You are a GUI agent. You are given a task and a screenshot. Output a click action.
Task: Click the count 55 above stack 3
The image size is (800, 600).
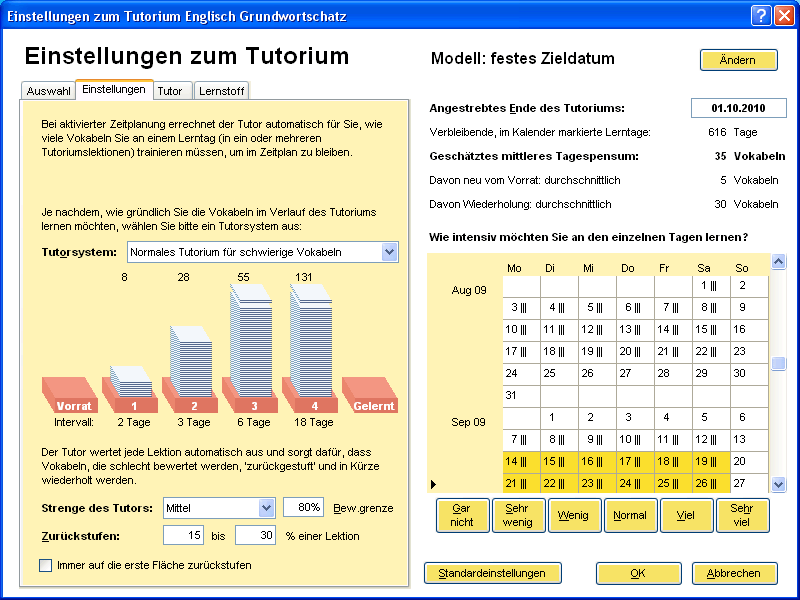coord(243,277)
